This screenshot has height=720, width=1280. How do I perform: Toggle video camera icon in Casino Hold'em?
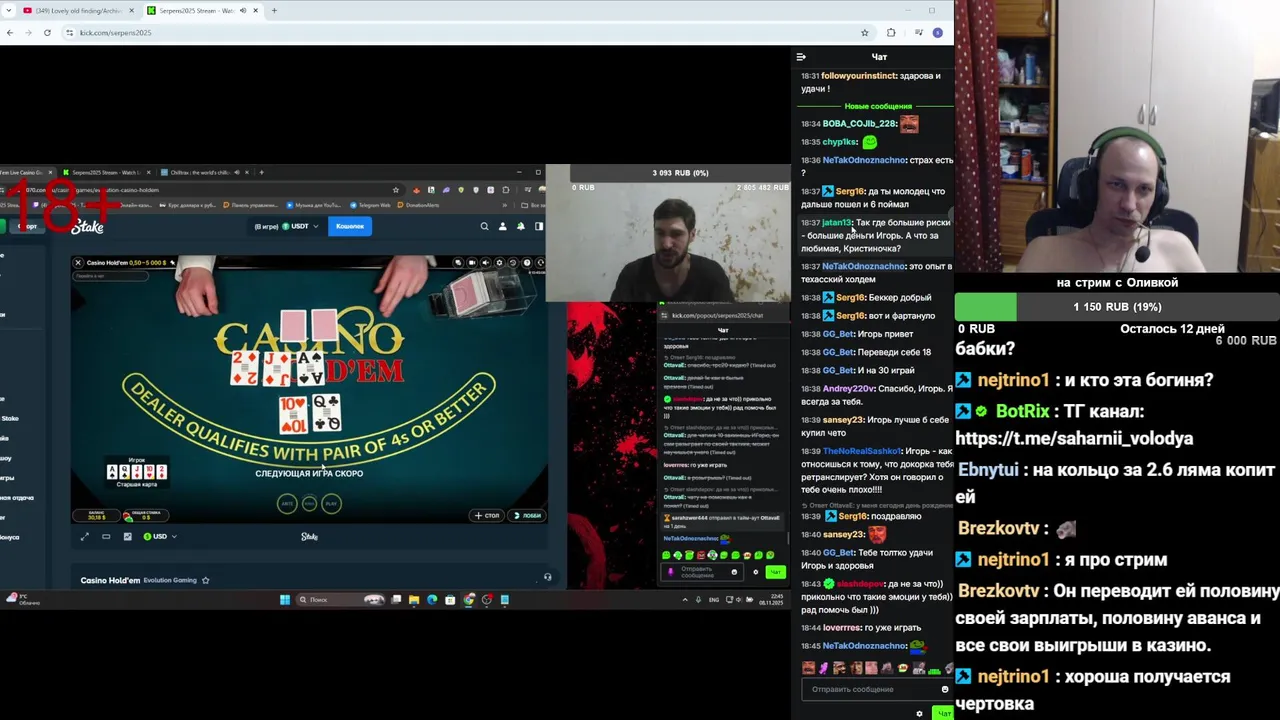470,263
